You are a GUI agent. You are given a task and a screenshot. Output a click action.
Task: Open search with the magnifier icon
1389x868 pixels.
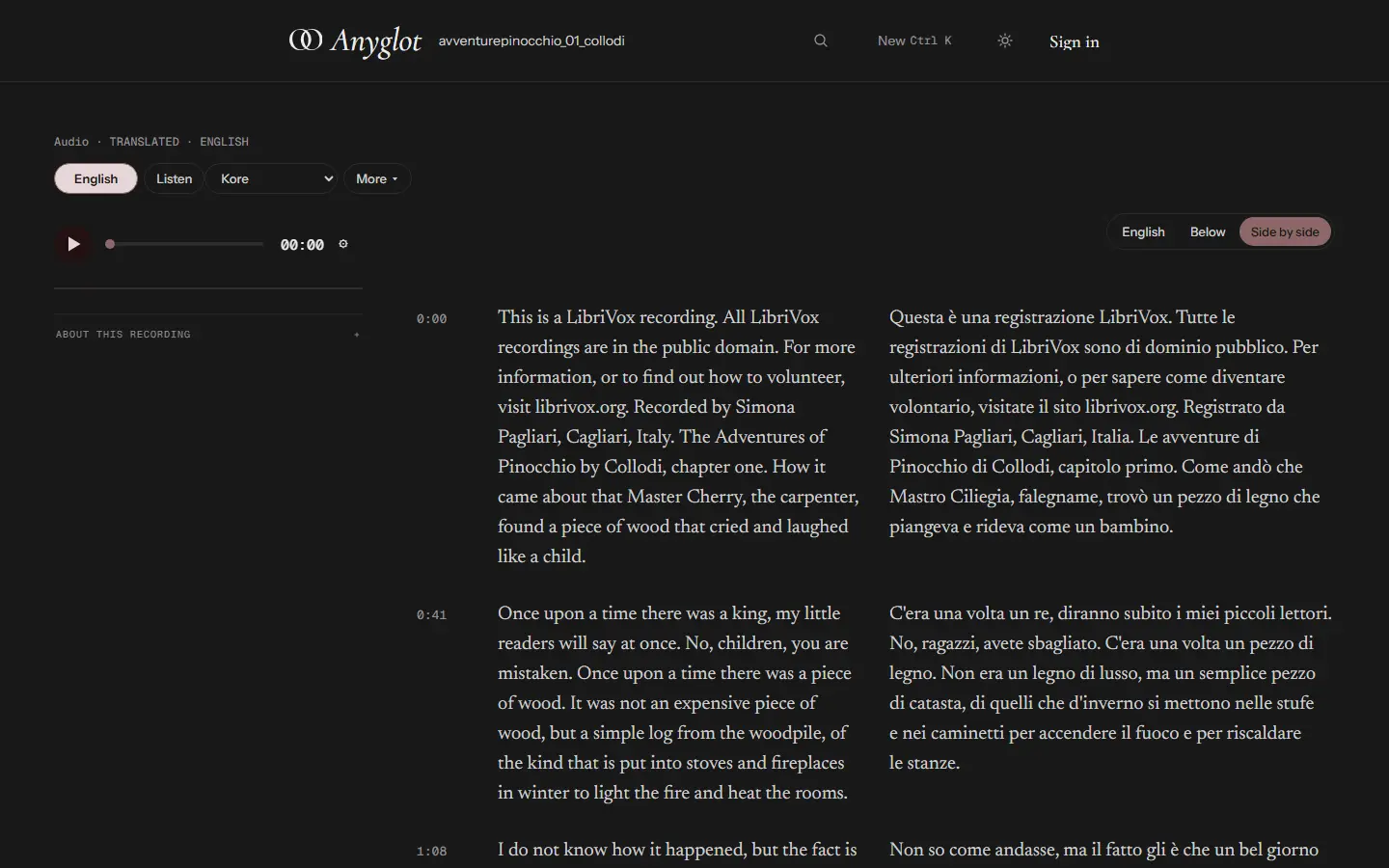point(821,41)
